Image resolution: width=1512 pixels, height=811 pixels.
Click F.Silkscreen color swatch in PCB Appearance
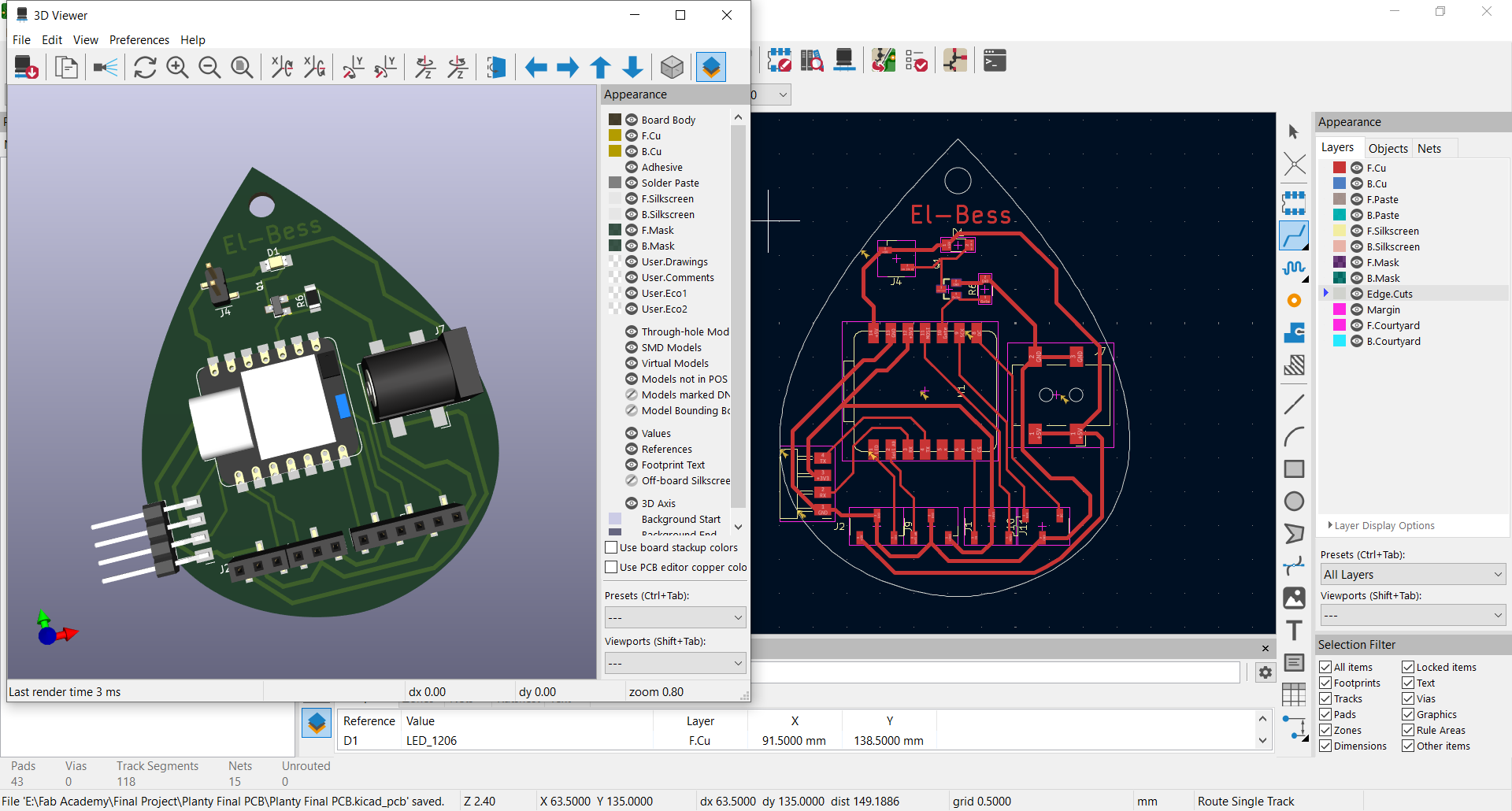(x=1340, y=231)
